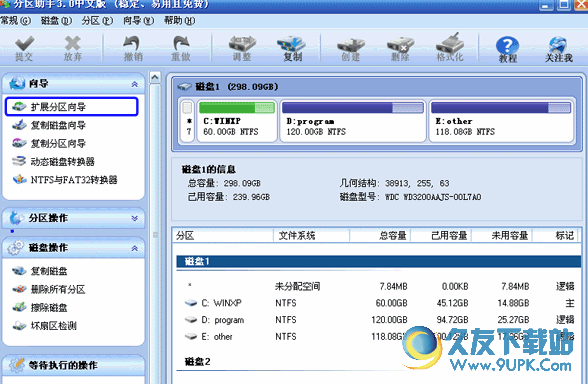
Task: Select the D: program row in the partition list
Action: pos(379,320)
